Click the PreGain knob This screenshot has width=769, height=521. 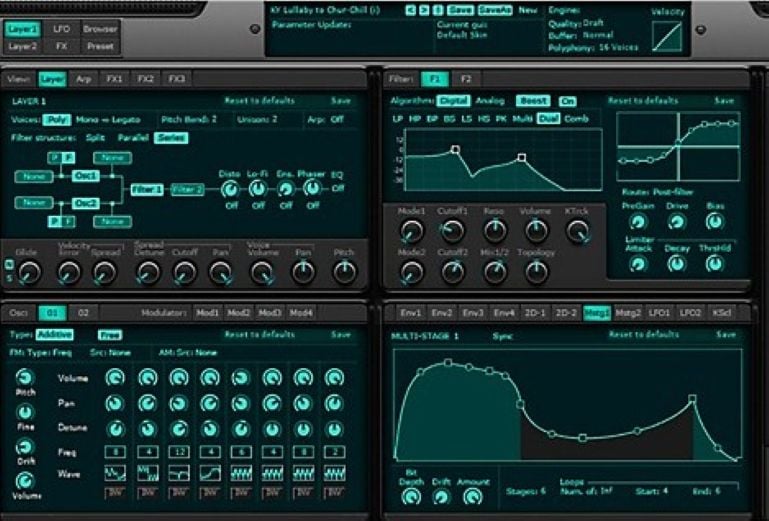pyautogui.click(x=638, y=222)
